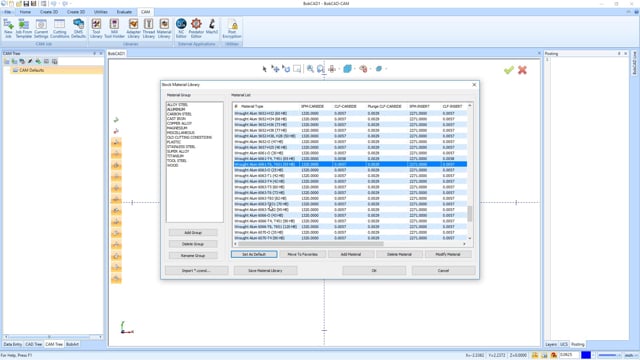Open the Cutting Conditions icon
640x360 pixels.
click(x=60, y=28)
